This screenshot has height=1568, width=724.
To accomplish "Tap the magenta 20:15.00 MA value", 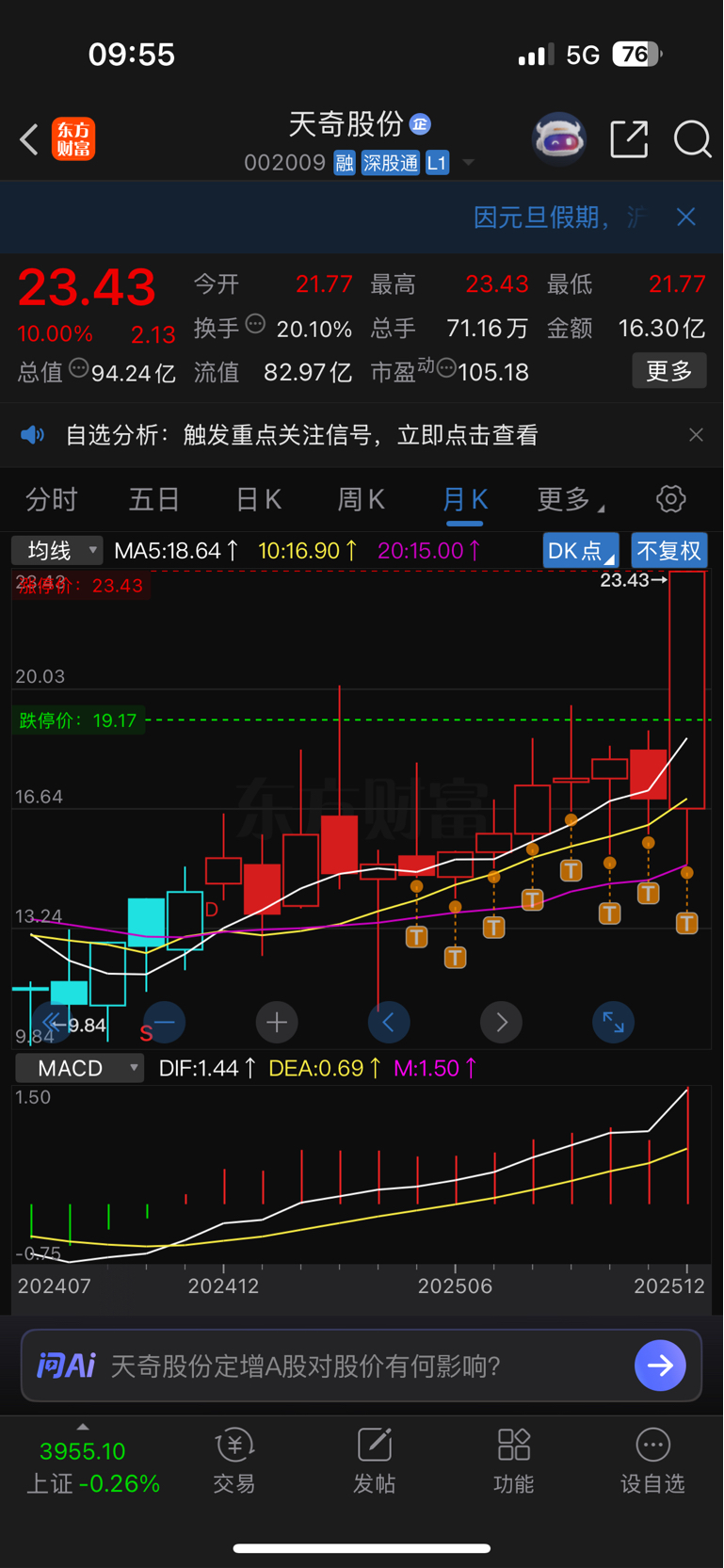I will point(429,551).
